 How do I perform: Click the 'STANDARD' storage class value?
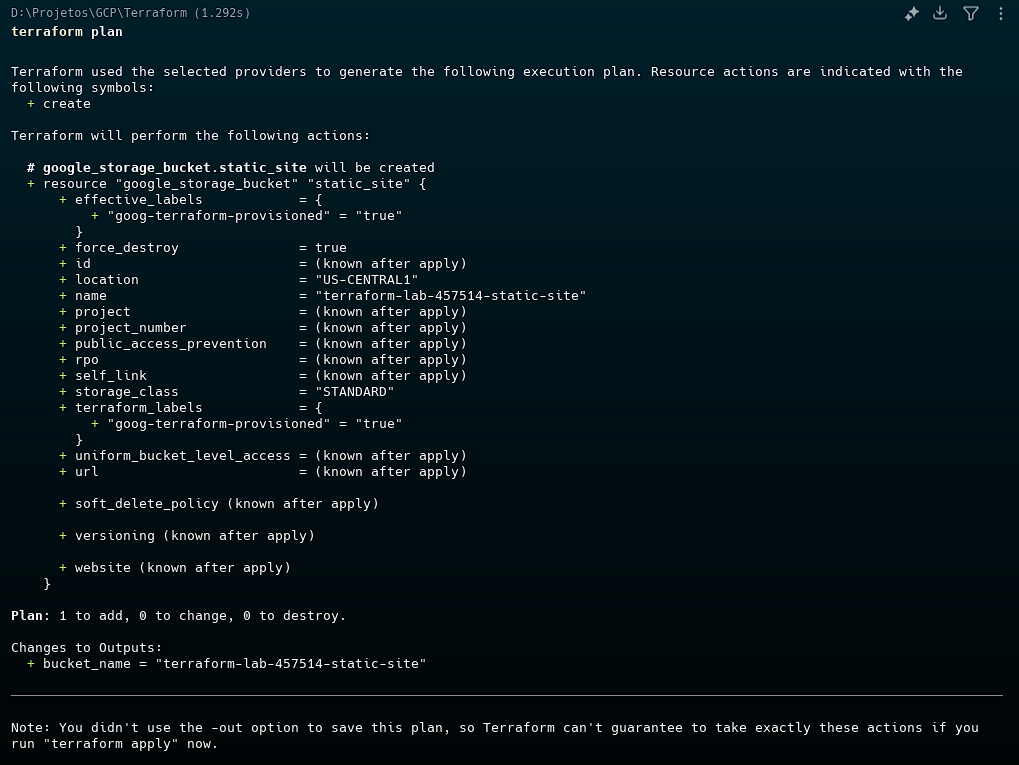click(x=354, y=392)
